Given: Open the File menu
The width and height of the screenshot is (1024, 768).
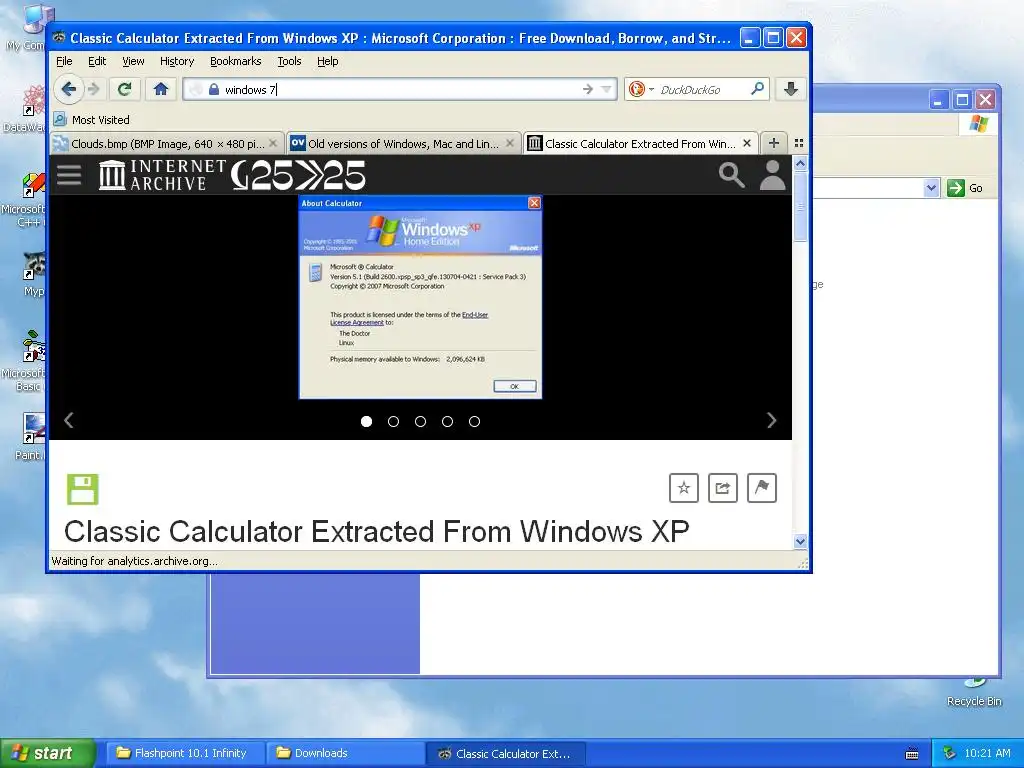Looking at the screenshot, I should tap(64, 61).
